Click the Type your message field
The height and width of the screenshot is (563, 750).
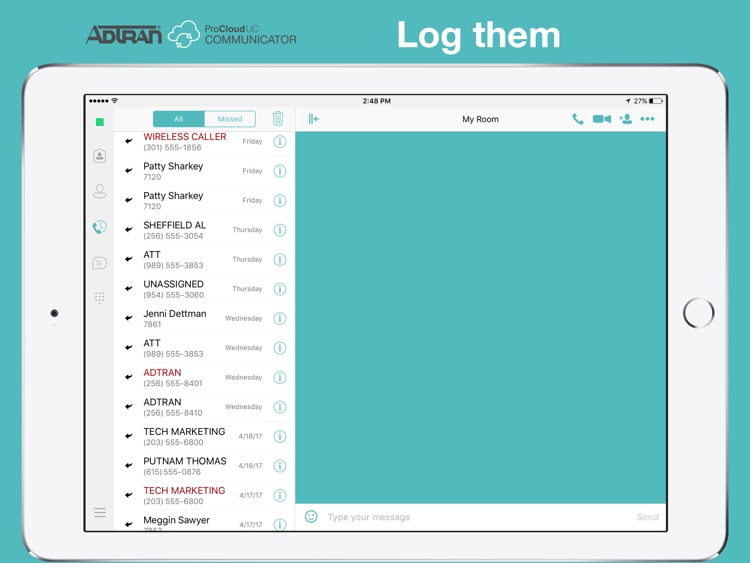[x=476, y=517]
